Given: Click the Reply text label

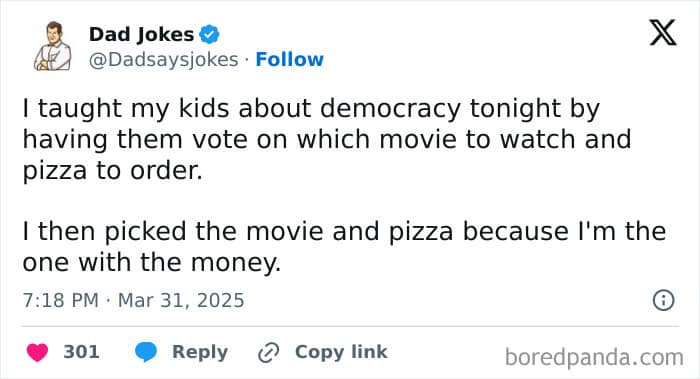Looking at the screenshot, I should point(200,352).
